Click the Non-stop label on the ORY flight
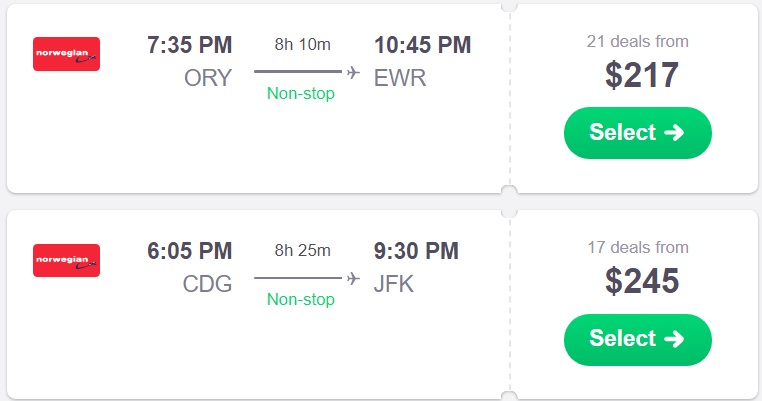The image size is (762, 401). point(301,94)
